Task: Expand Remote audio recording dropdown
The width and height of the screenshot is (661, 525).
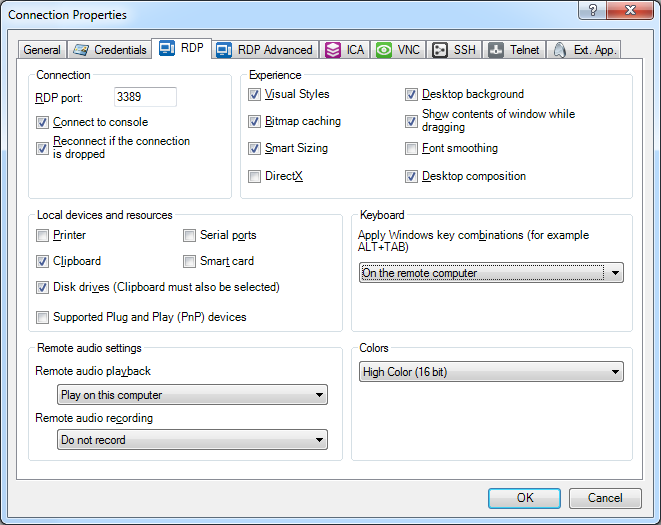Action: (x=192, y=440)
